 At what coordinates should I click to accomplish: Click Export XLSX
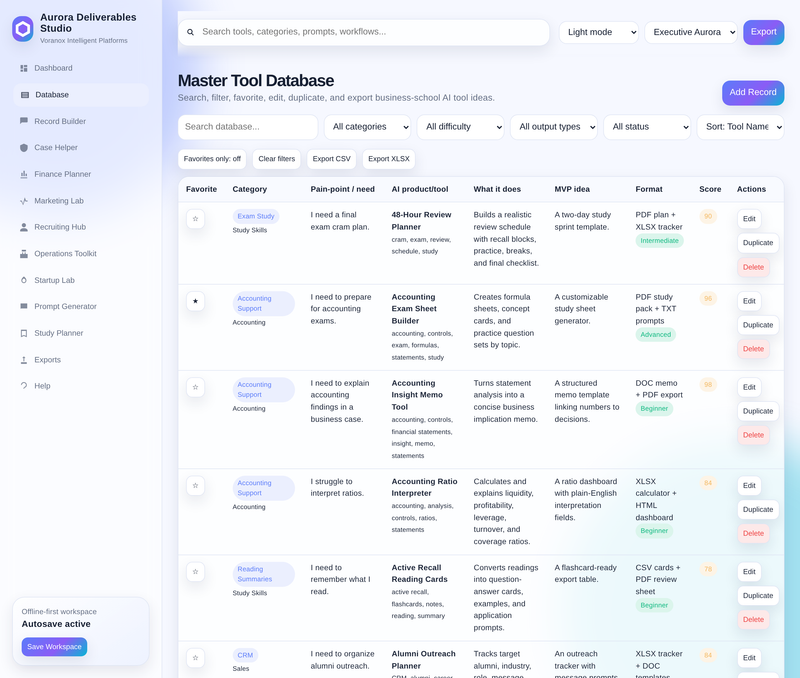(x=389, y=159)
